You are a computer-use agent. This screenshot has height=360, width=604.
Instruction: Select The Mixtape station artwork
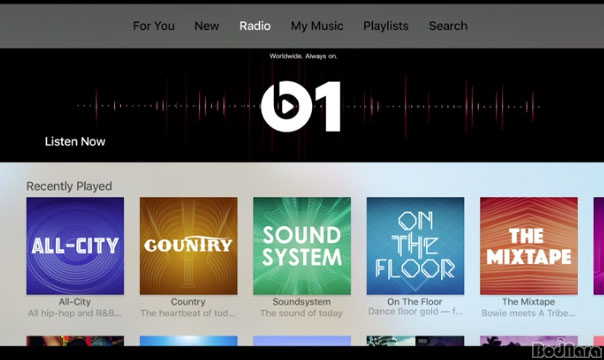click(529, 246)
